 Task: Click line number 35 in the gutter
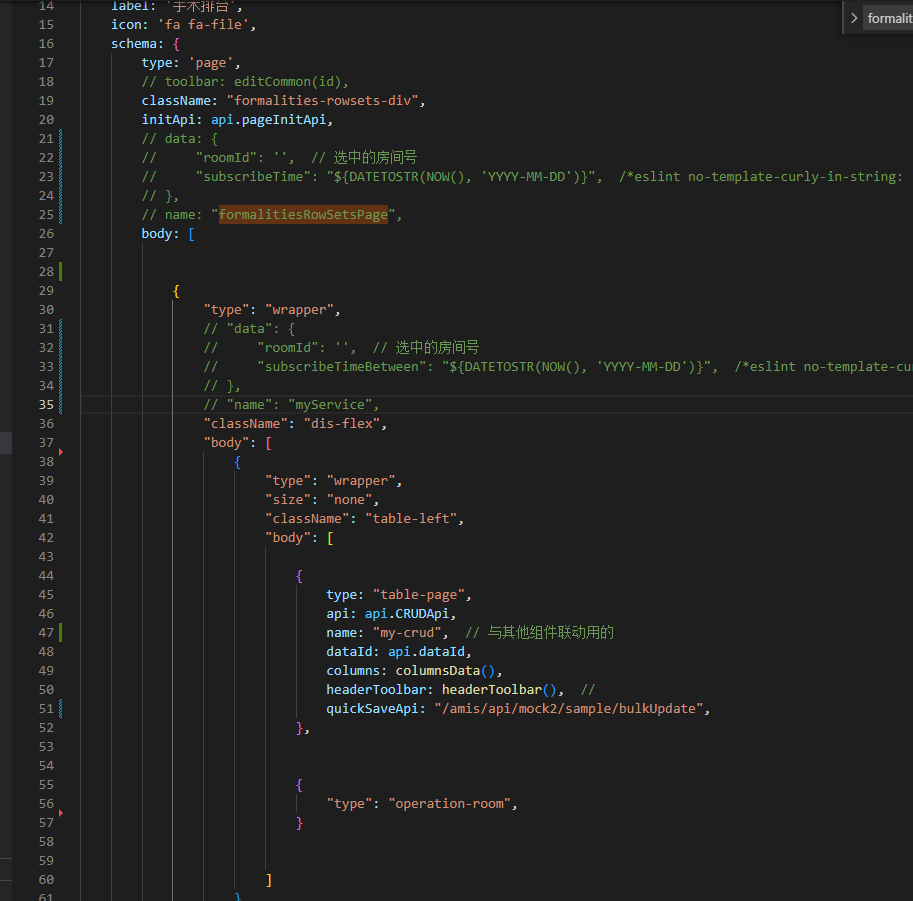tap(46, 405)
